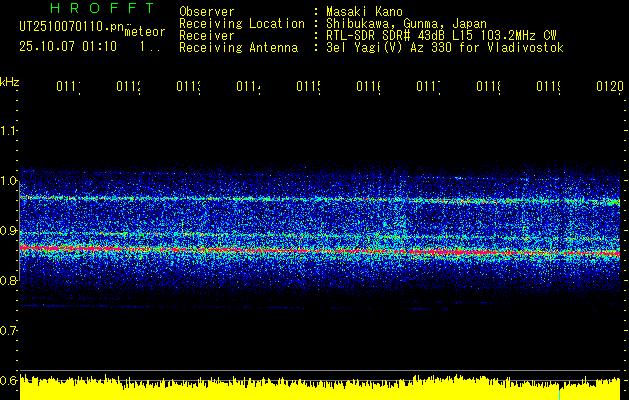Screen dimensions: 629x400
Task: Click the 0114 time marker
Action: [x=248, y=87]
